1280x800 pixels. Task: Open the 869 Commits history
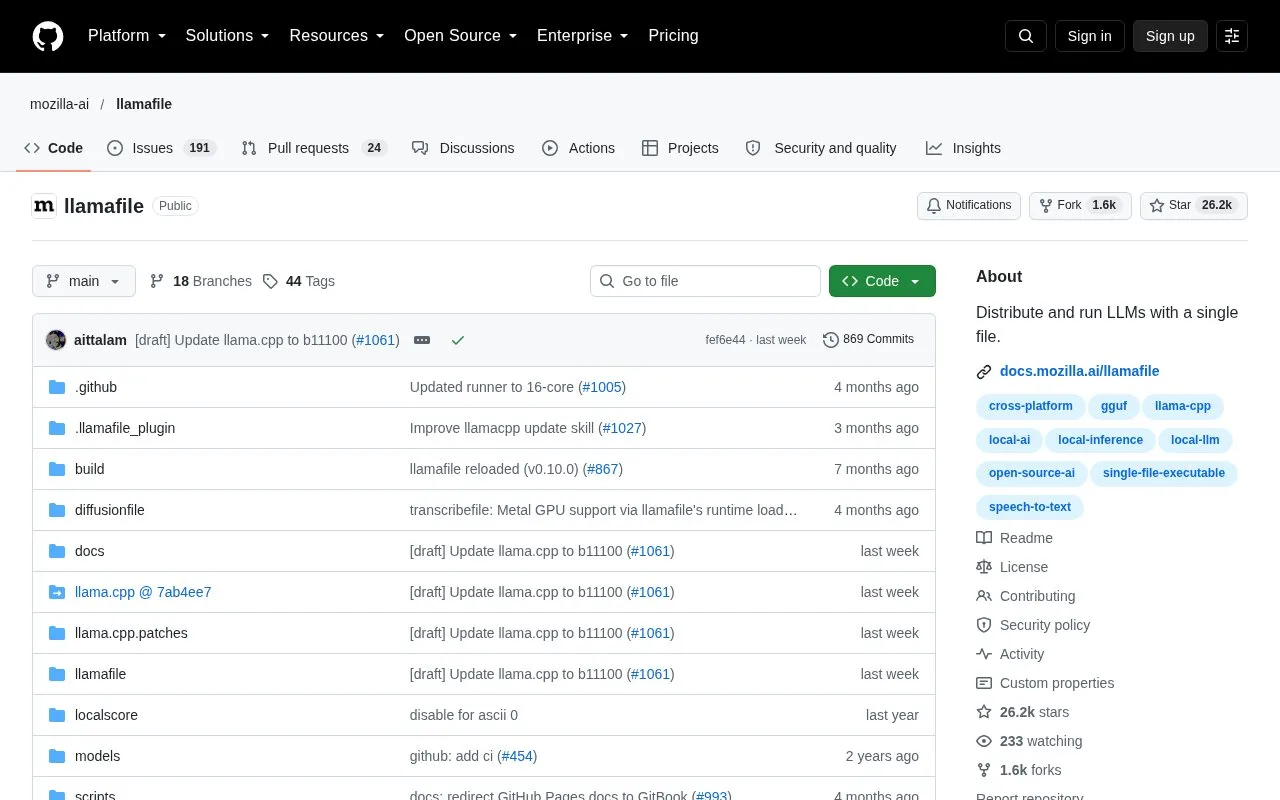tap(869, 340)
